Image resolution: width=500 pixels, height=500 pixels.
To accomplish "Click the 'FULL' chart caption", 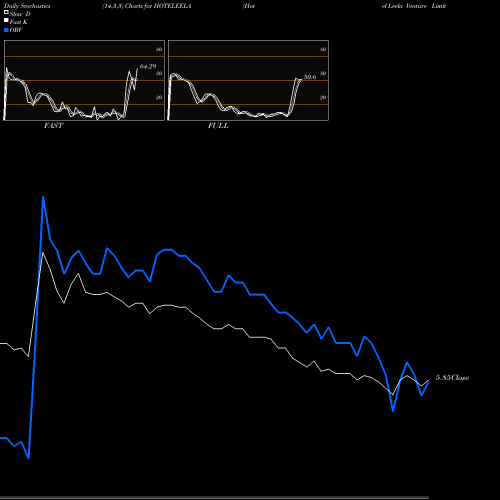I will point(218,126).
